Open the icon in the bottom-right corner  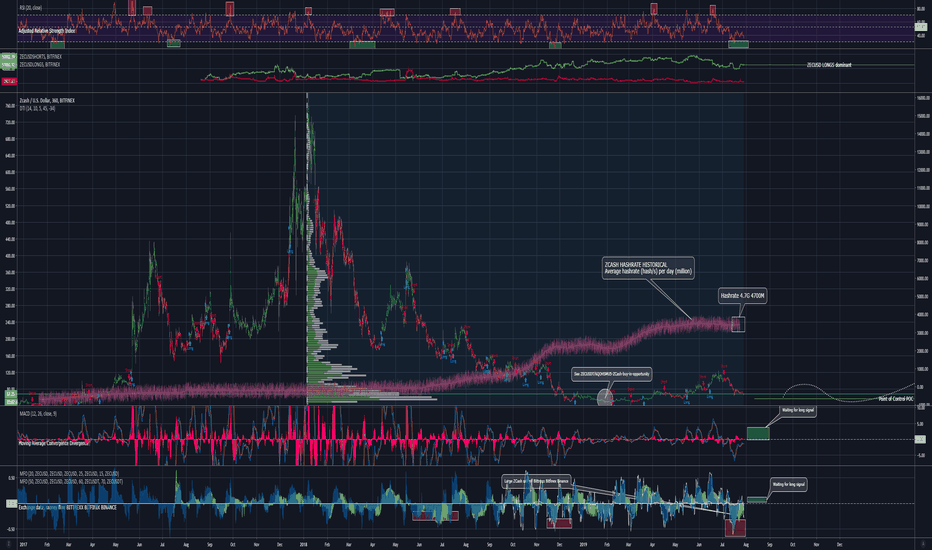click(922, 544)
